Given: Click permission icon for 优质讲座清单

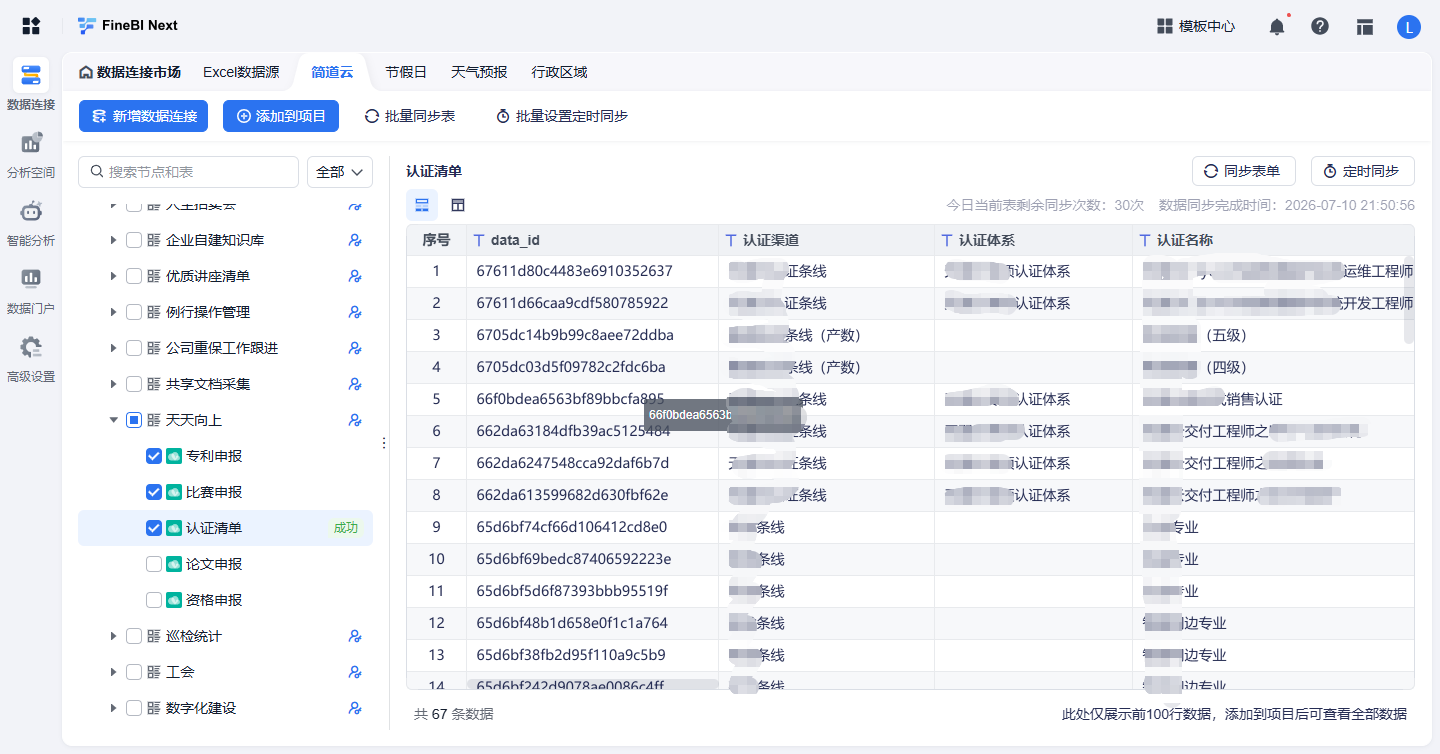Looking at the screenshot, I should [x=354, y=276].
